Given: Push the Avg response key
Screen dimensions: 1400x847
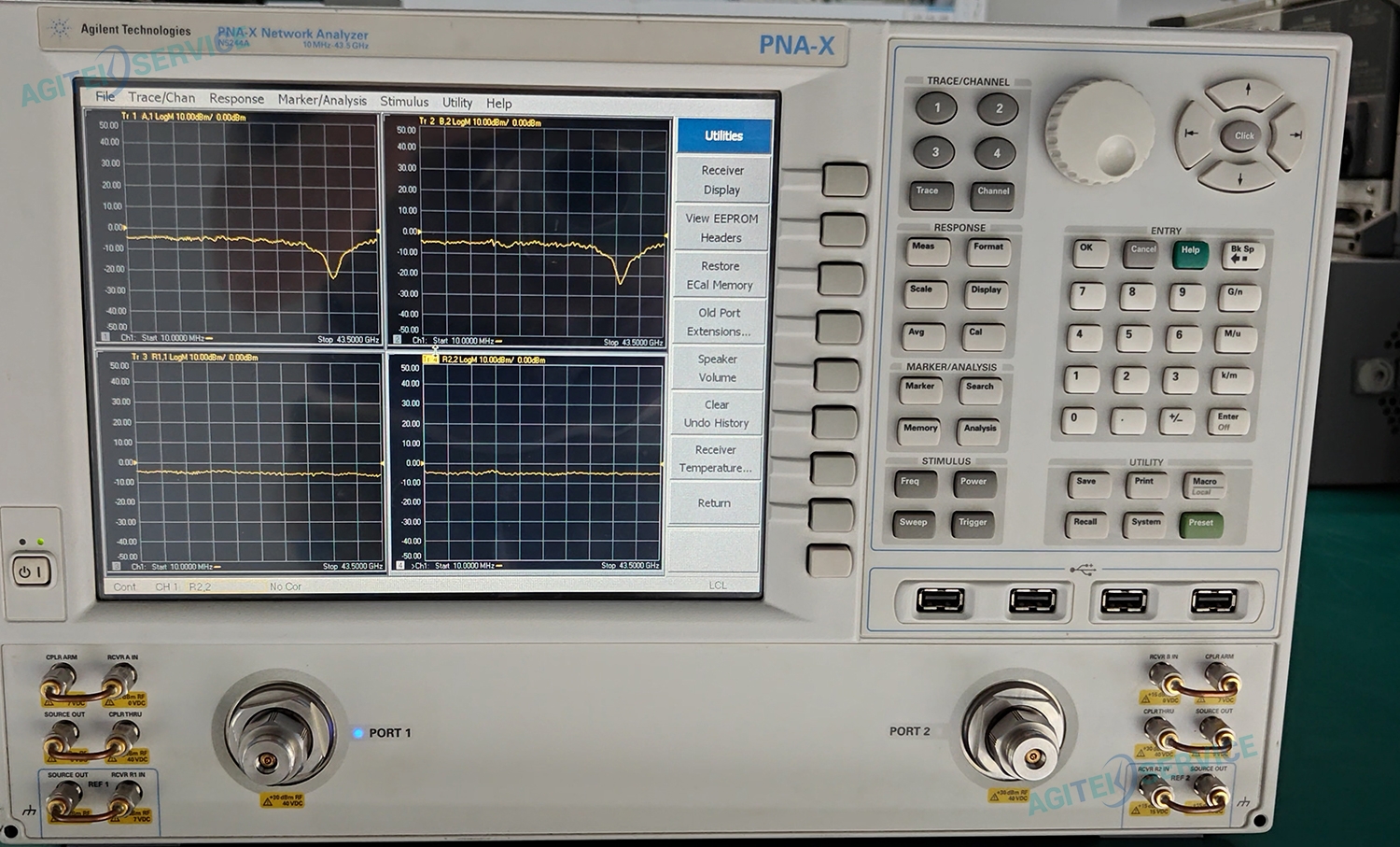Looking at the screenshot, I should coord(922,335).
